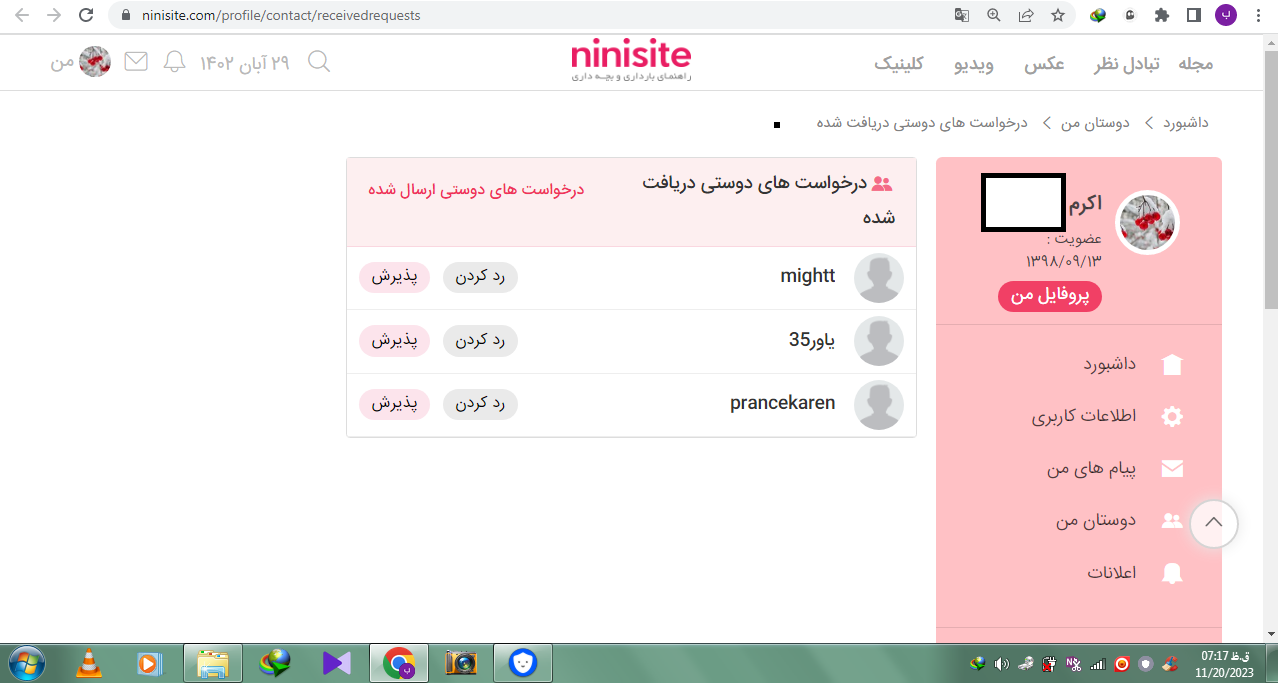The height and width of the screenshot is (683, 1278).
Task: Open پیام های من in sidebar
Action: pyautogui.click(x=1091, y=469)
